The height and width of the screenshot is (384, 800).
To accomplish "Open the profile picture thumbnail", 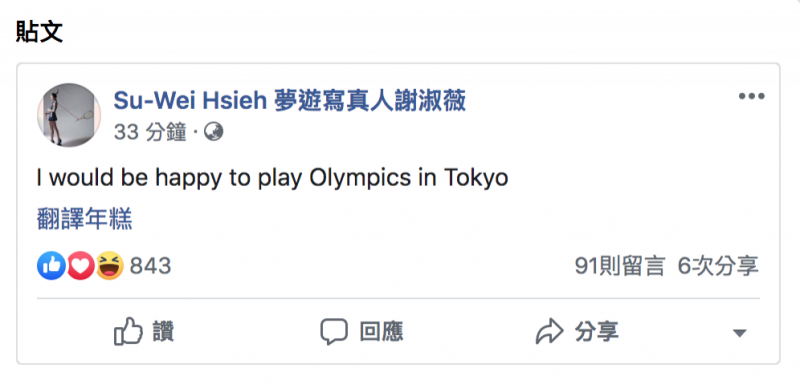I will click(x=69, y=115).
